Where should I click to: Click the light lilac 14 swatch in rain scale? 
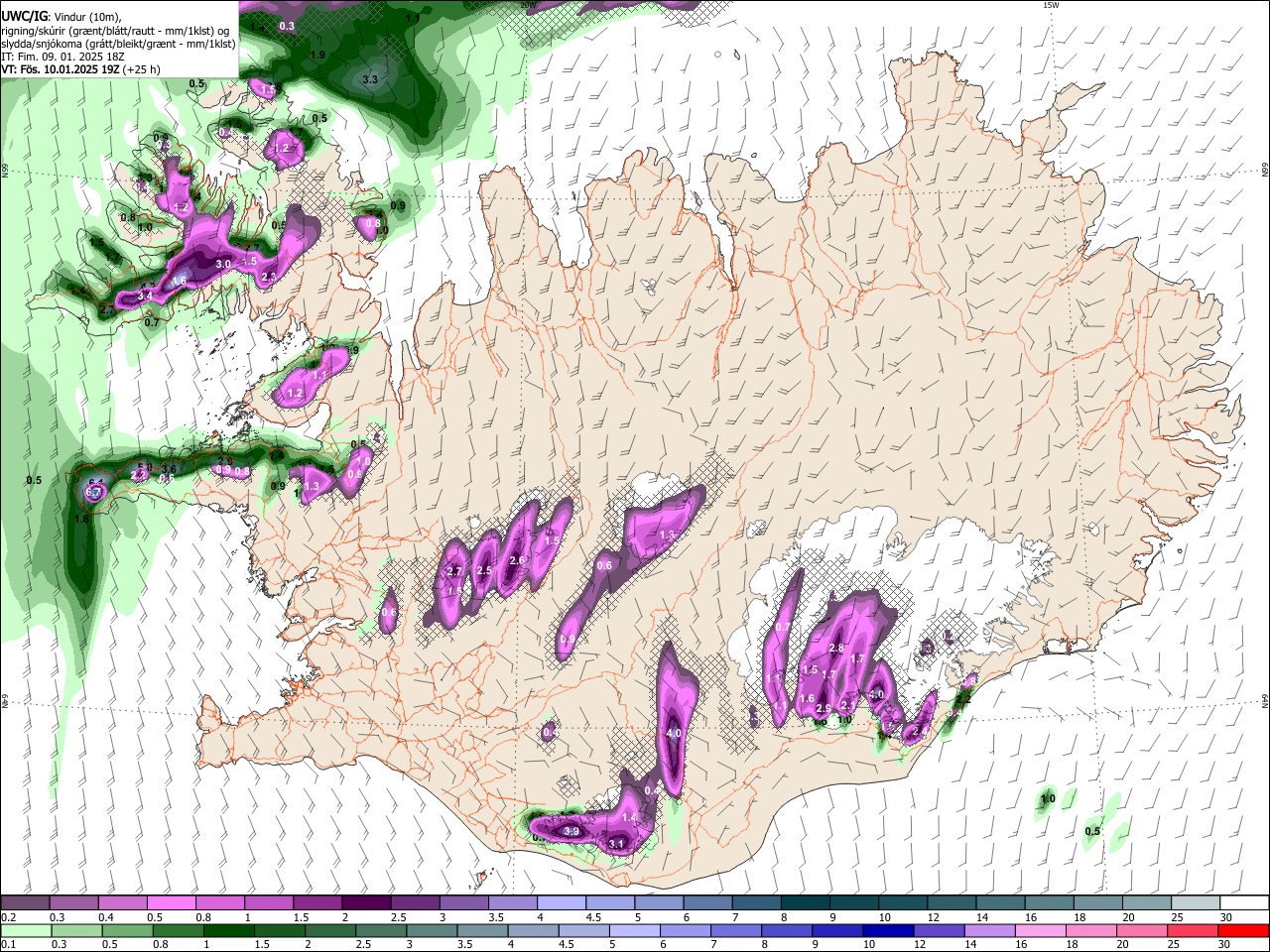[990, 930]
